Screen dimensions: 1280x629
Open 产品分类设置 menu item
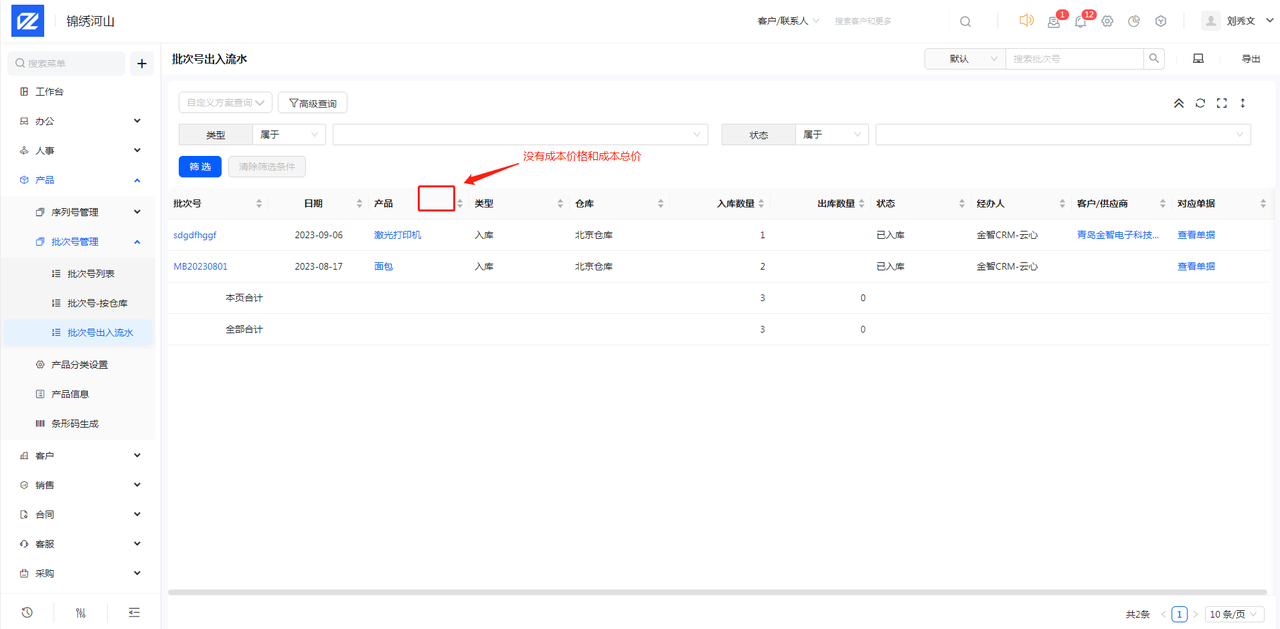(x=80, y=364)
